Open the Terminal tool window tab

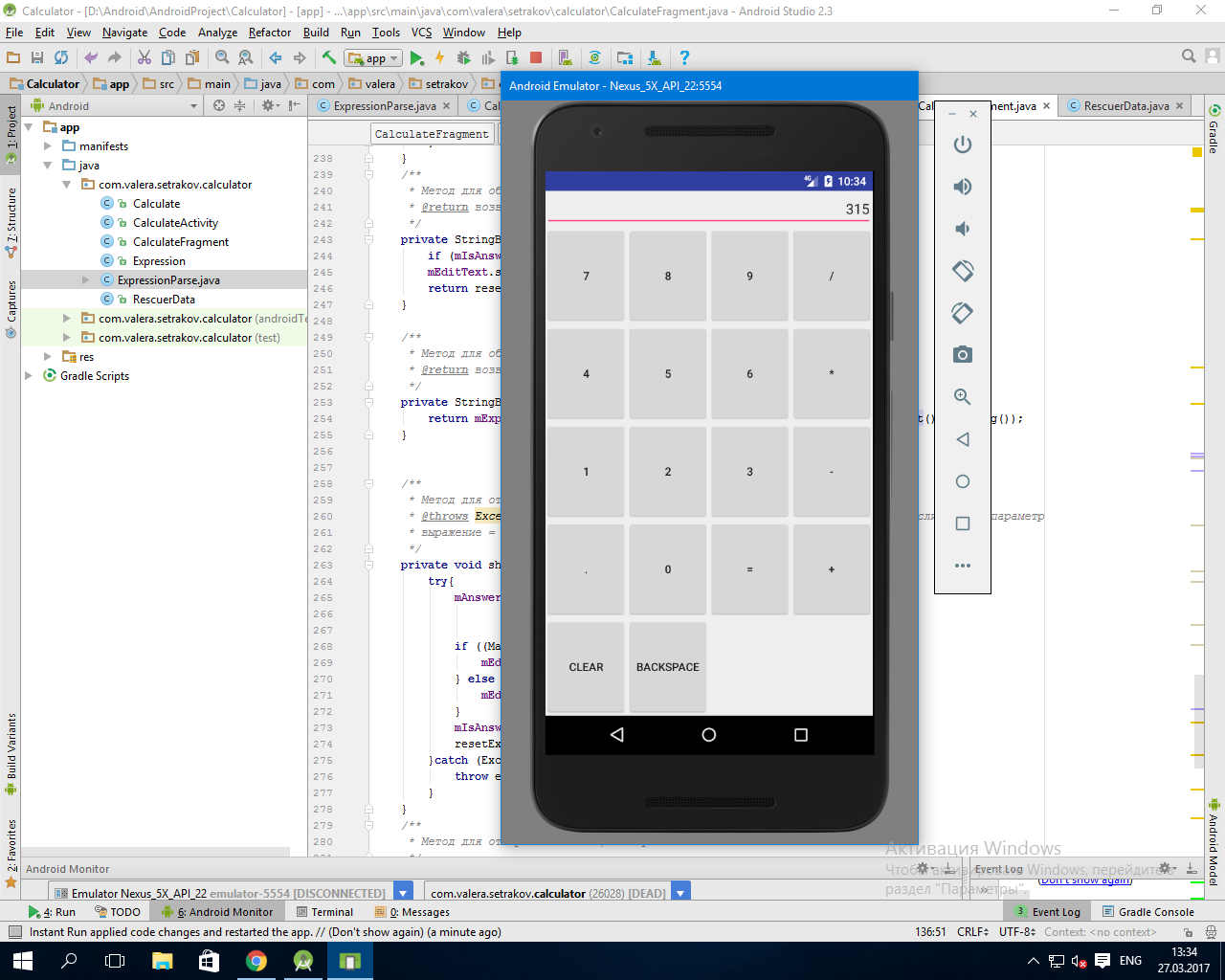click(324, 912)
